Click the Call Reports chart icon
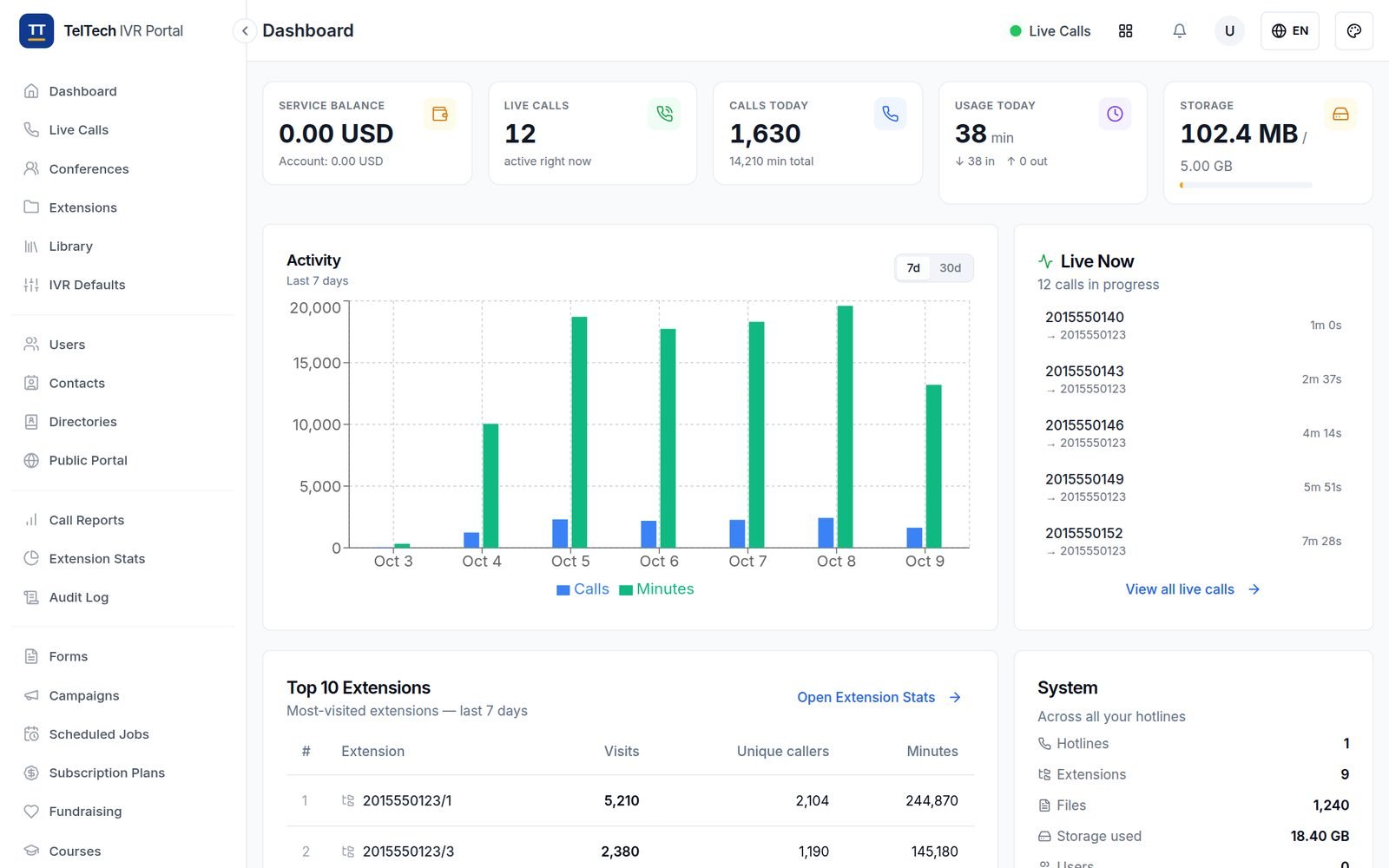This screenshot has height=868, width=1389. 31,520
